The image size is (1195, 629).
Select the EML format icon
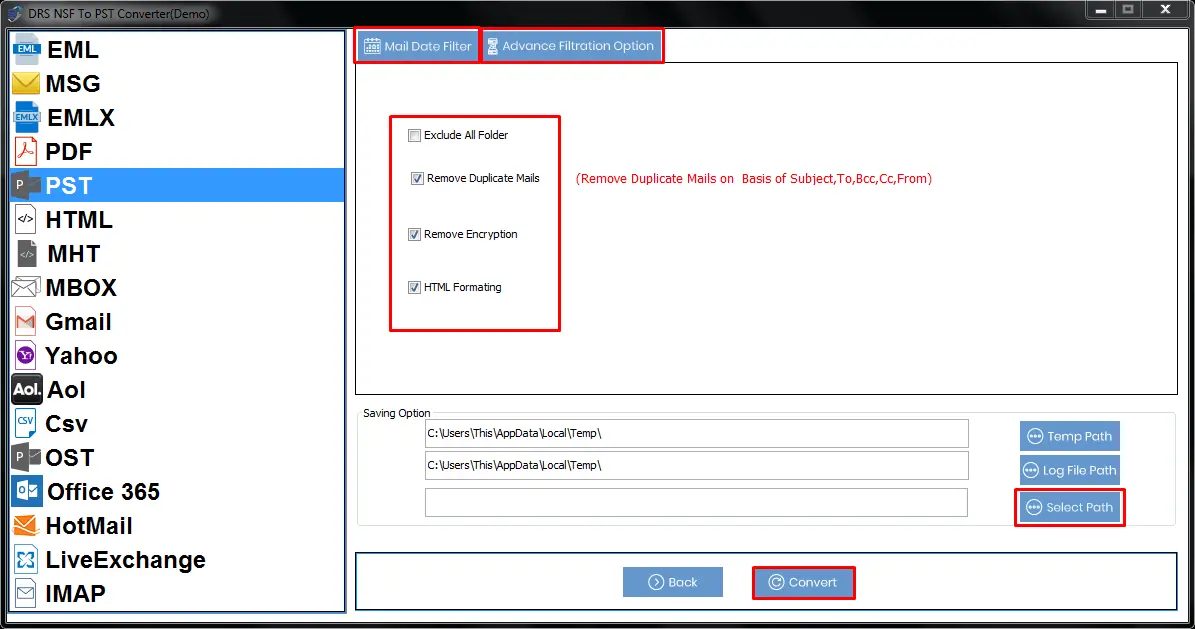(26, 50)
